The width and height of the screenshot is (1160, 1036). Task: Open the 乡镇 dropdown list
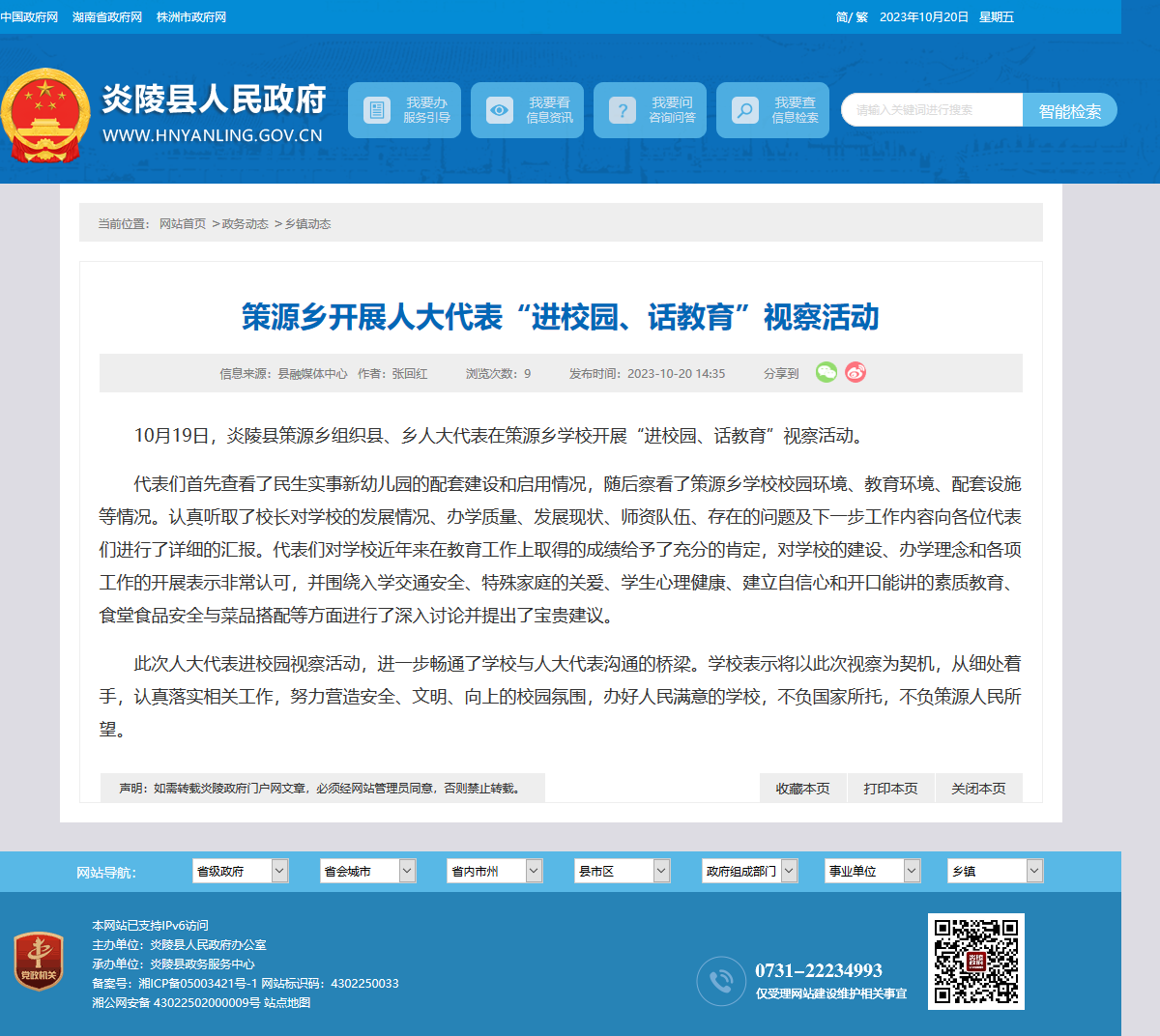[996, 871]
